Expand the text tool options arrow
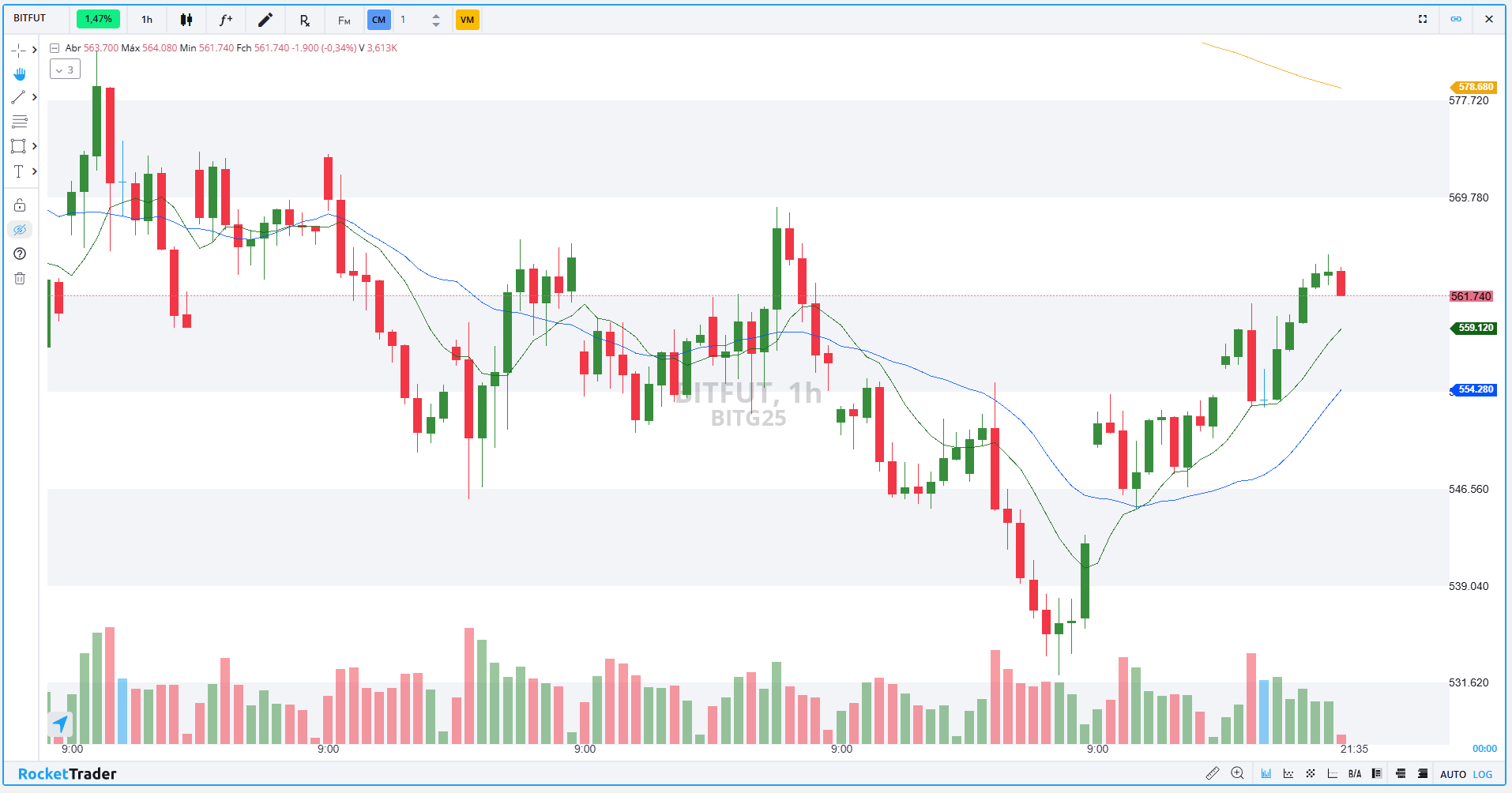Viewport: 1512px width, 793px height. (35, 171)
